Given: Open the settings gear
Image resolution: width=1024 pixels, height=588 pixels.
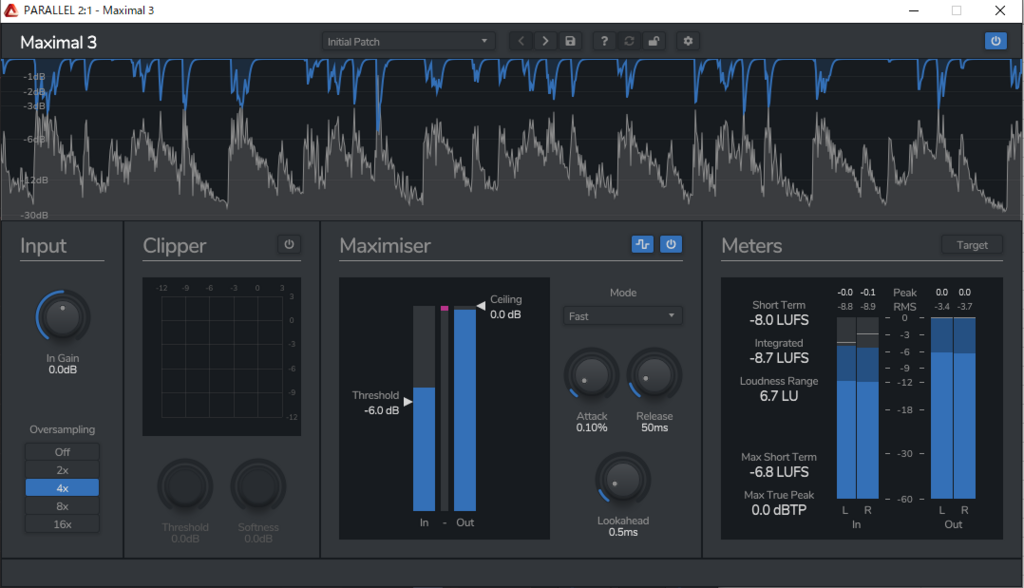Looking at the screenshot, I should click(688, 41).
